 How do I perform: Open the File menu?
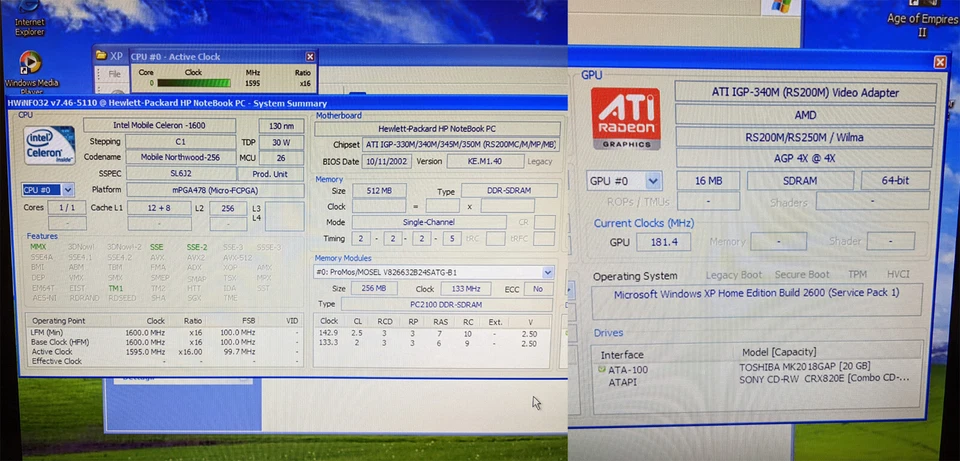114,74
